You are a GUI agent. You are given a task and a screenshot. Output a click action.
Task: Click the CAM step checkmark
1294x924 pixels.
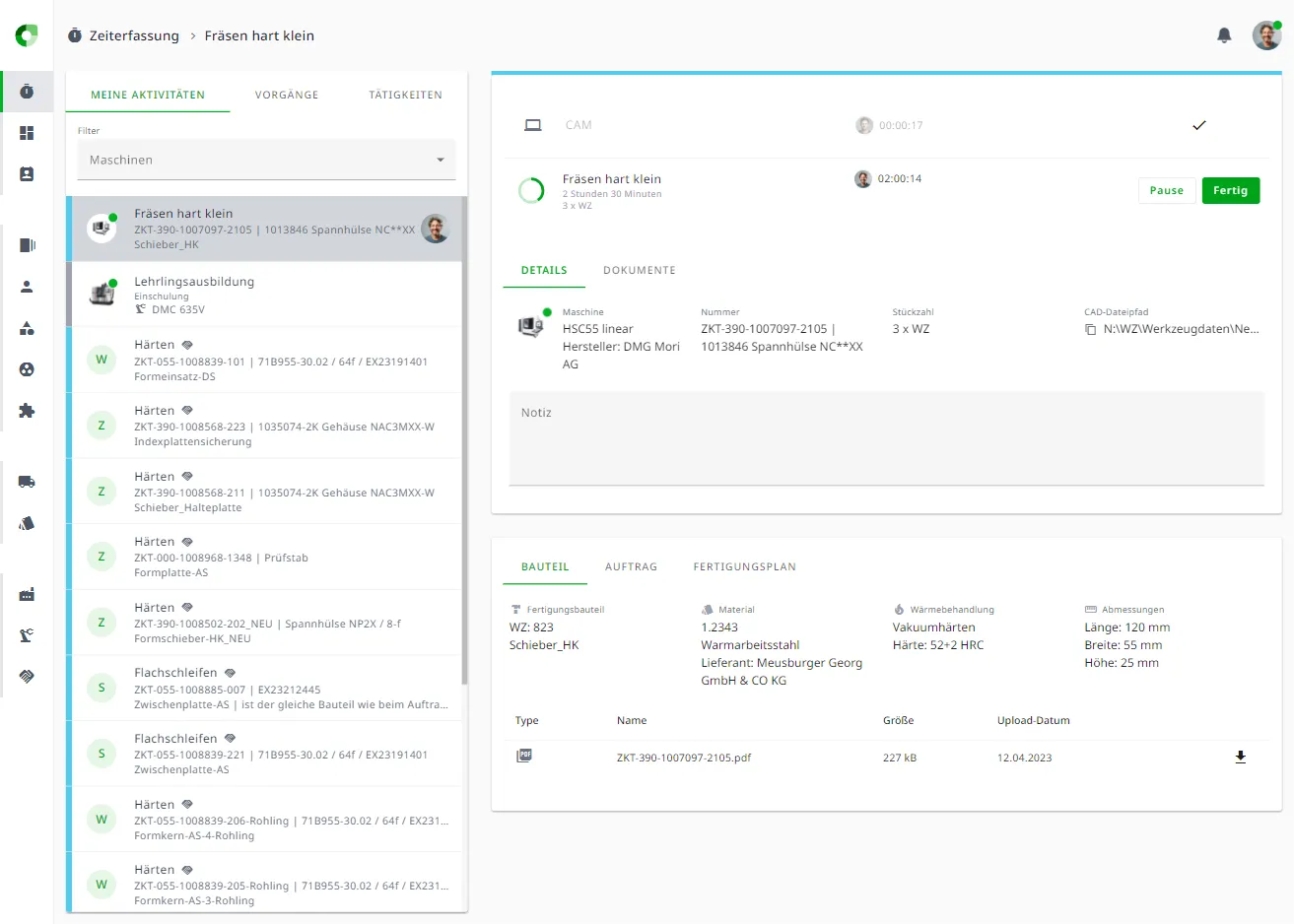pyautogui.click(x=1198, y=125)
